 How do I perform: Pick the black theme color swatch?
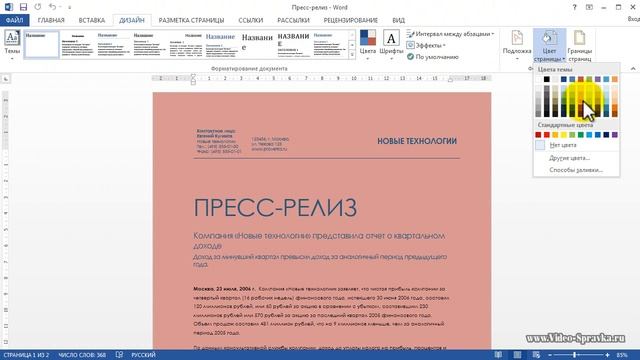pos(547,79)
